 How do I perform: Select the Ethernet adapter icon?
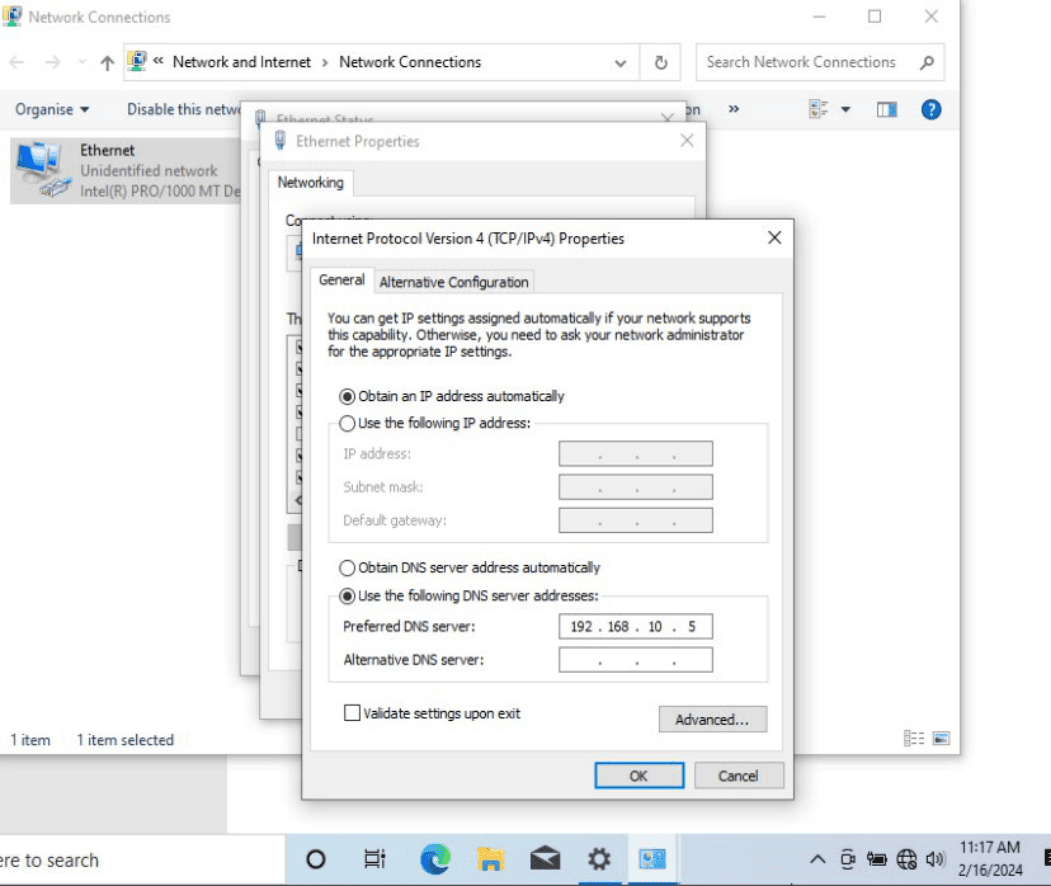[x=43, y=170]
